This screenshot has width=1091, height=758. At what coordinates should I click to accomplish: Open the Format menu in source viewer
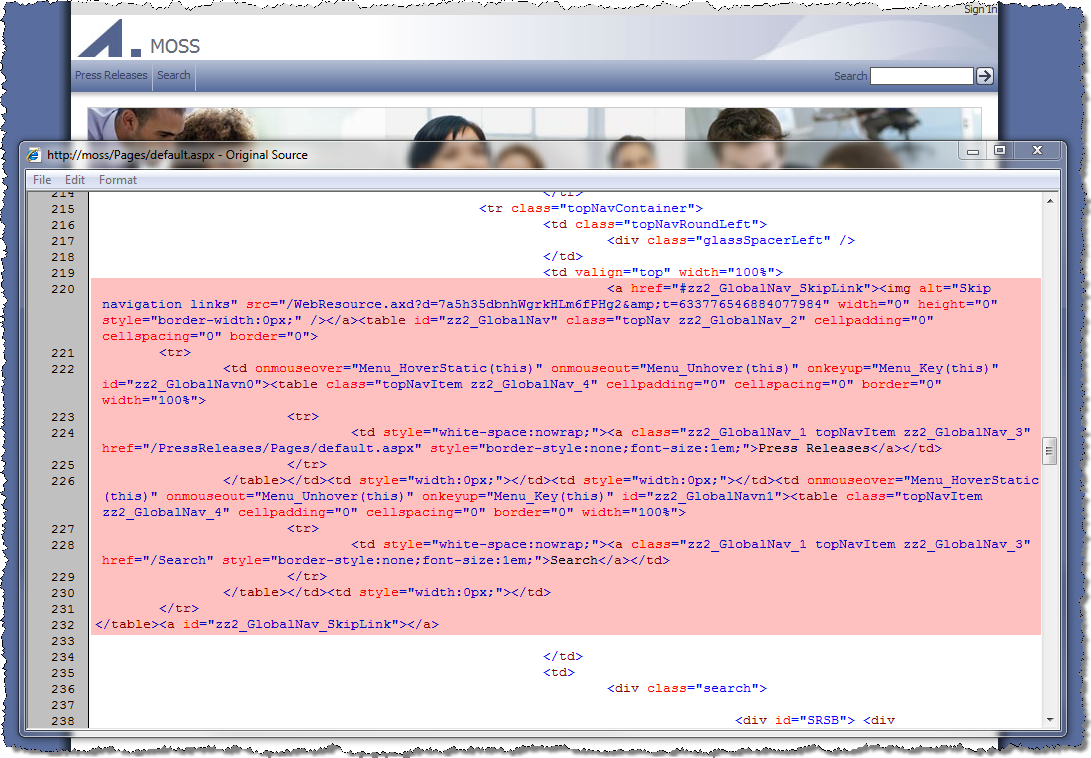(x=118, y=180)
